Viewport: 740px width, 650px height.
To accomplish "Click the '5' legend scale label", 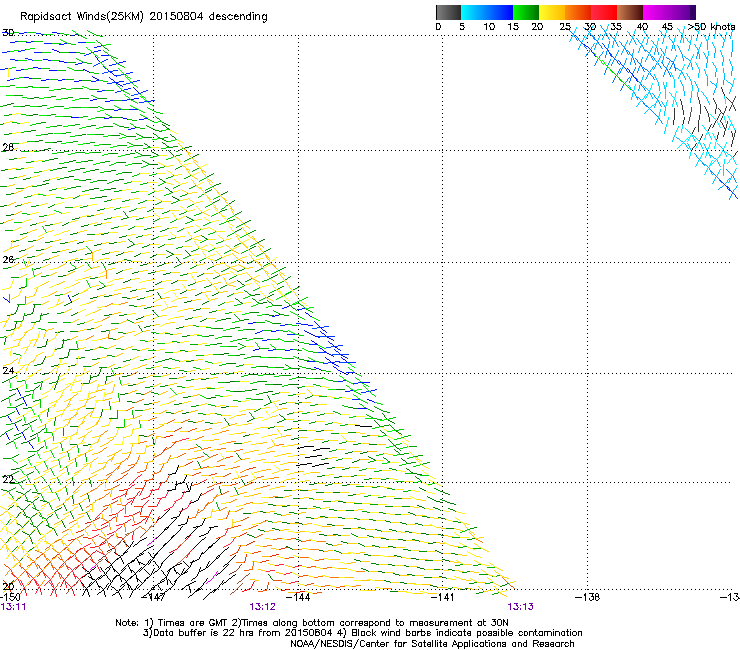I will tap(462, 27).
